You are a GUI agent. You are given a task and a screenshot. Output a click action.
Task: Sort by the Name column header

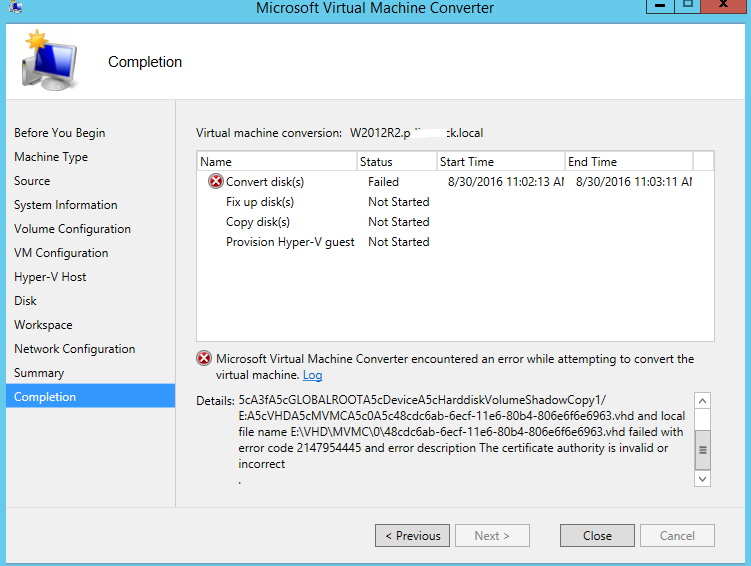276,161
